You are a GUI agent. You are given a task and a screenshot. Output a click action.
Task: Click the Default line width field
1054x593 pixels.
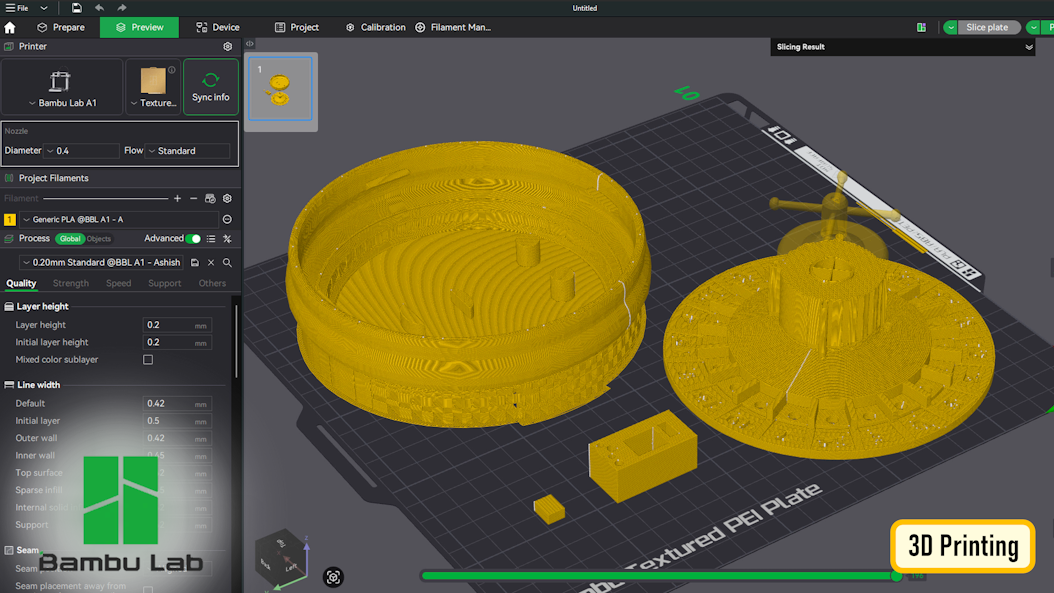[x=177, y=403]
